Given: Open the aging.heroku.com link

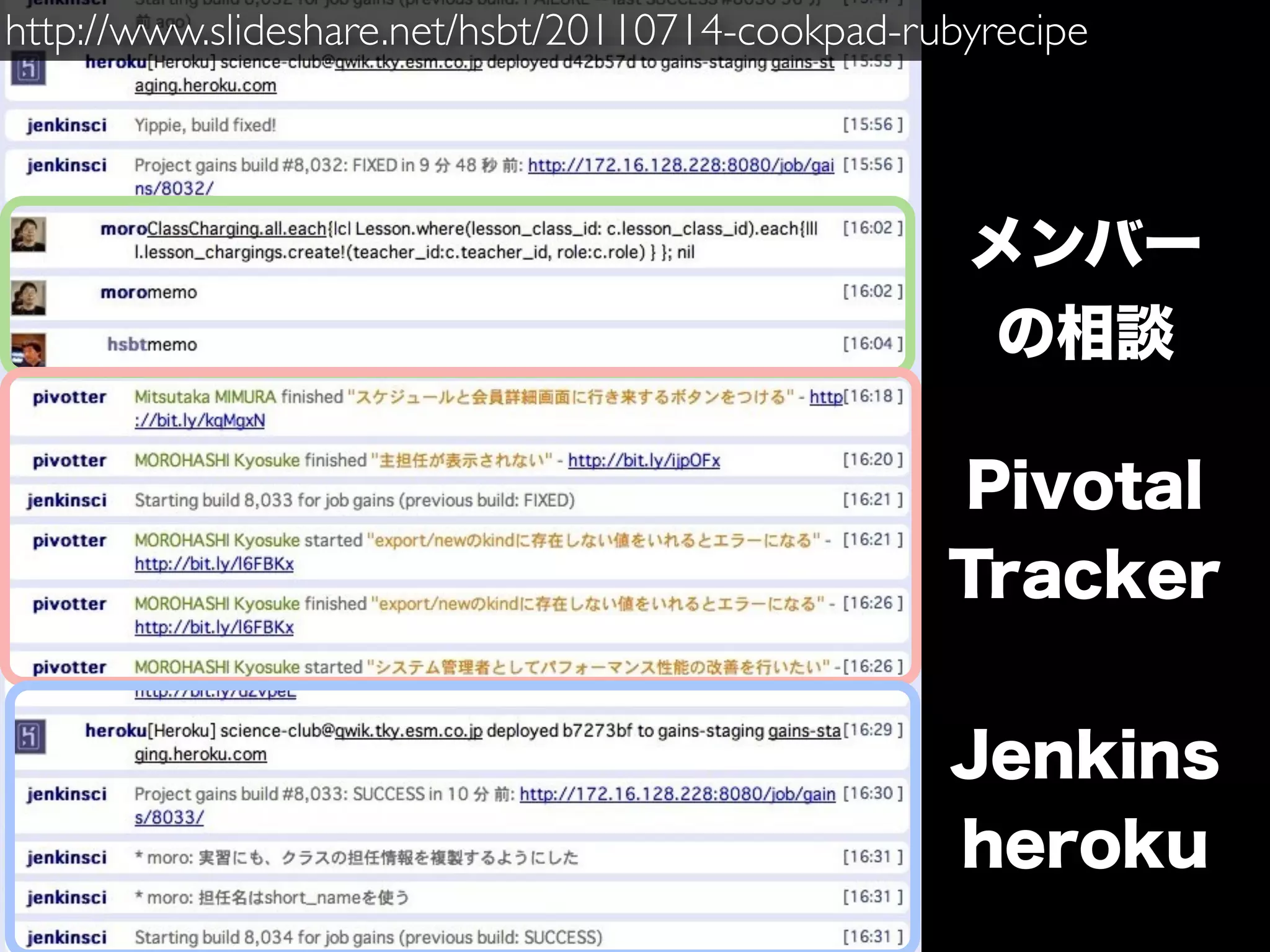Looking at the screenshot, I should pyautogui.click(x=205, y=86).
